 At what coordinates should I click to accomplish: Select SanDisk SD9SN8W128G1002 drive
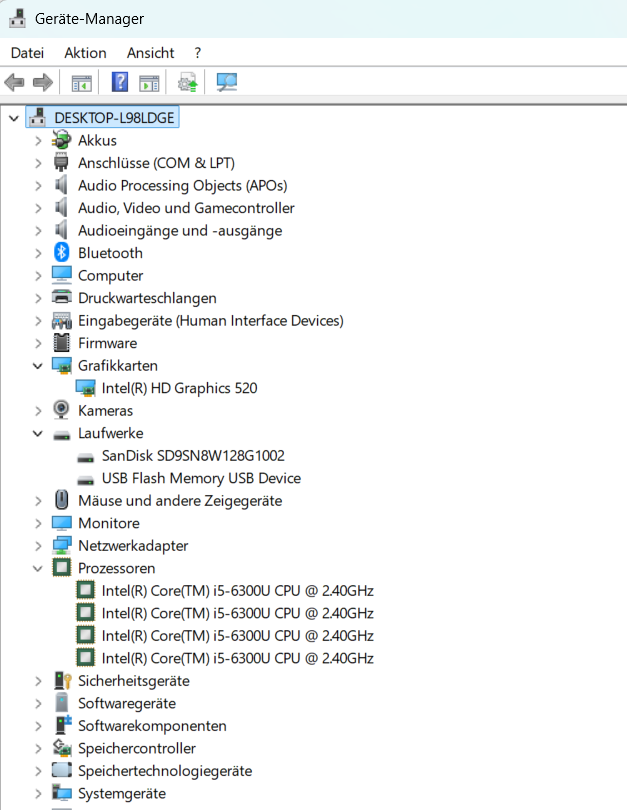pyautogui.click(x=193, y=456)
